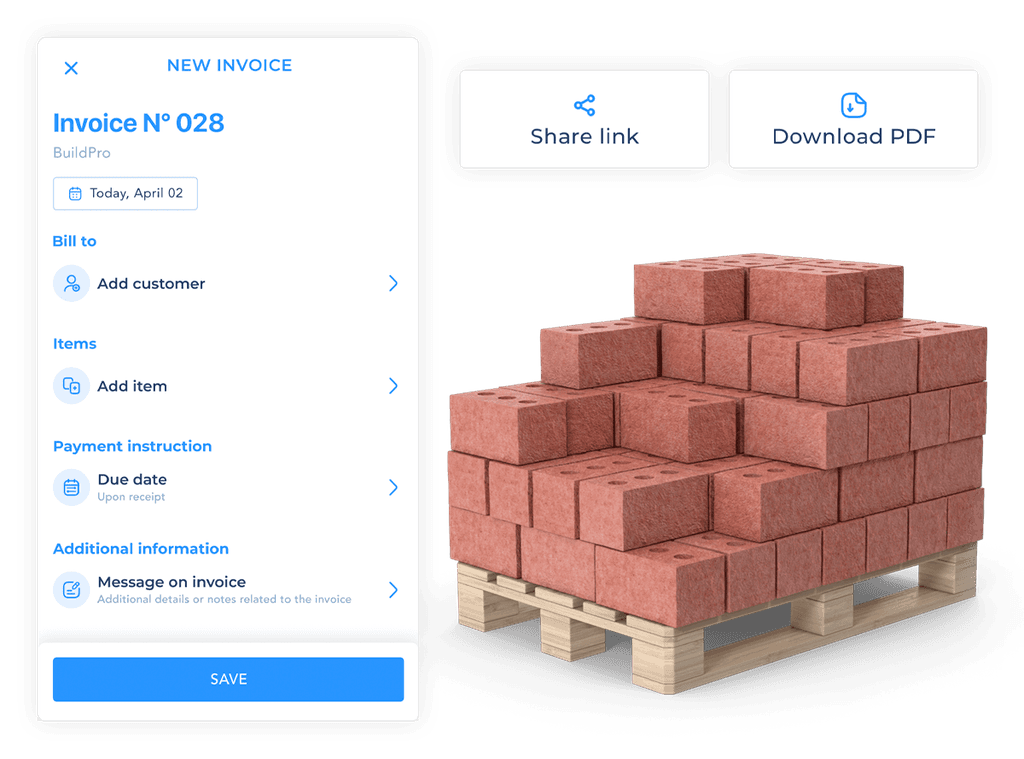
Task: Click the add customer person icon
Action: [71, 283]
